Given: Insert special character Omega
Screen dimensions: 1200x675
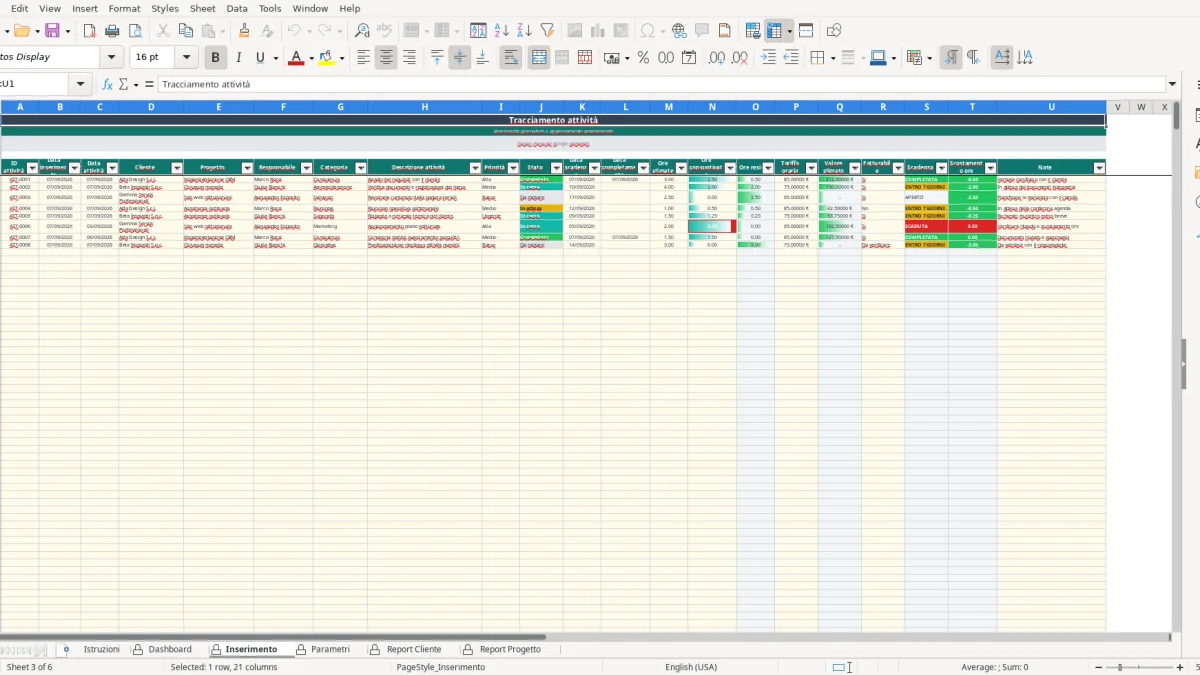Looking at the screenshot, I should (648, 31).
